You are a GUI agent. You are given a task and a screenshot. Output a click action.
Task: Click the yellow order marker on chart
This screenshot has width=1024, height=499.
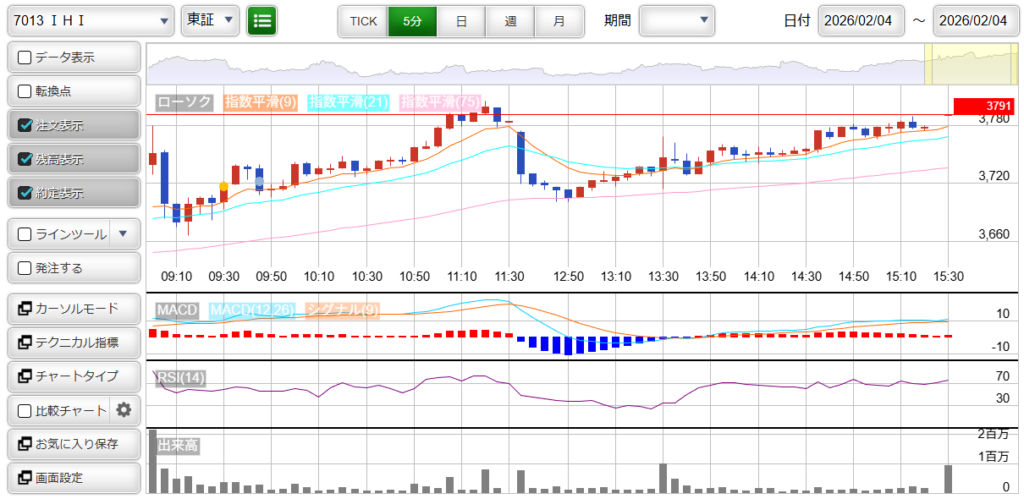click(x=223, y=186)
